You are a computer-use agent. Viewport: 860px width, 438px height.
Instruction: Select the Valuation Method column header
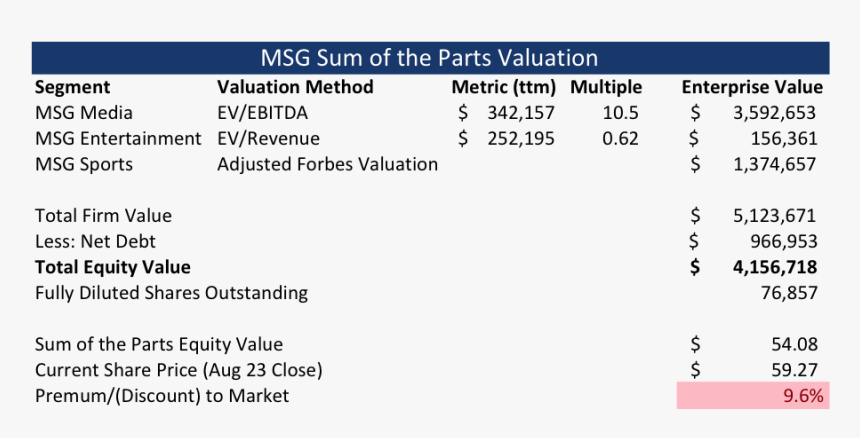tap(295, 87)
